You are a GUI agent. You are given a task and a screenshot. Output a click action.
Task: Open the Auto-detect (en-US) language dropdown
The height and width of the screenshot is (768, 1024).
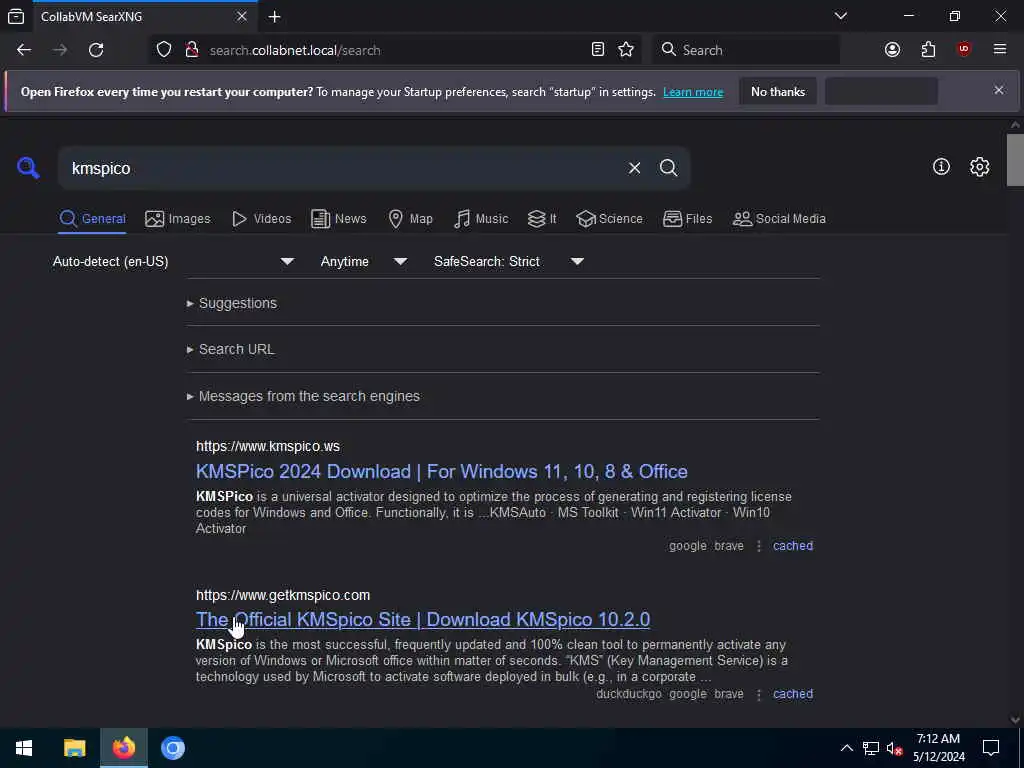click(174, 261)
